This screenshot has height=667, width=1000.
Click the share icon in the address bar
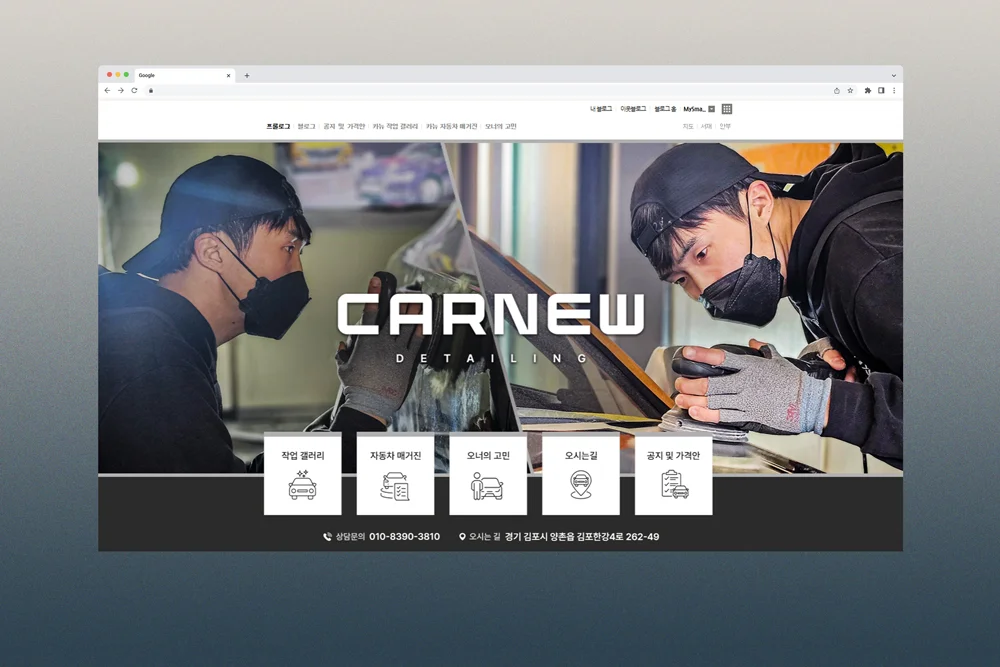pos(837,91)
